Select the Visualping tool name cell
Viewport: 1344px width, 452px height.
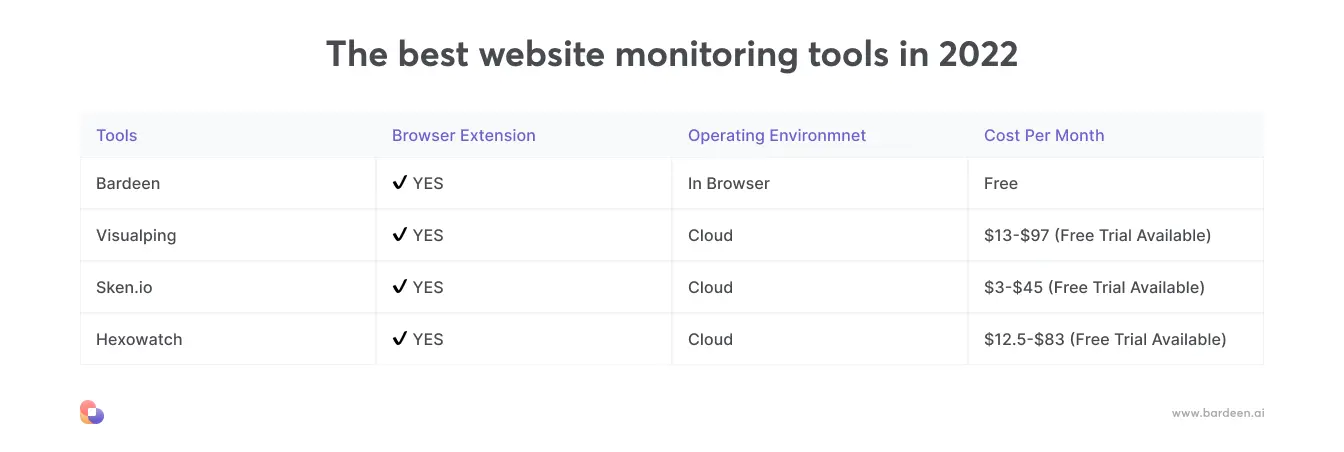(x=228, y=235)
